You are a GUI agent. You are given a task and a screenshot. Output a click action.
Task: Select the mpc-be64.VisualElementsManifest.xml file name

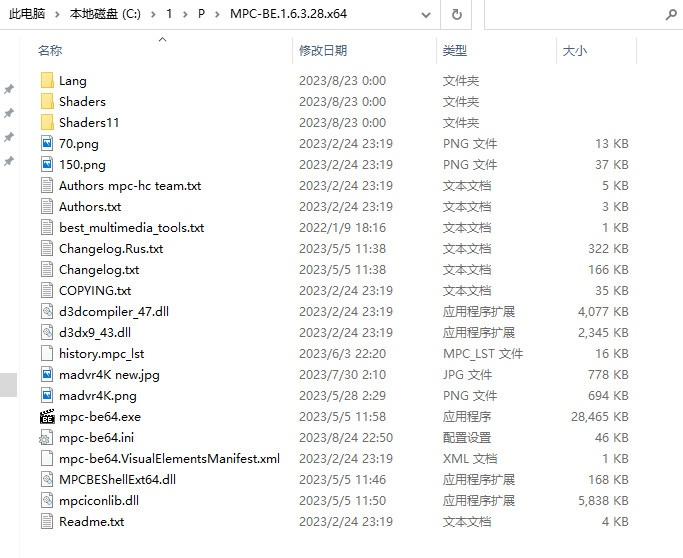coord(169,459)
